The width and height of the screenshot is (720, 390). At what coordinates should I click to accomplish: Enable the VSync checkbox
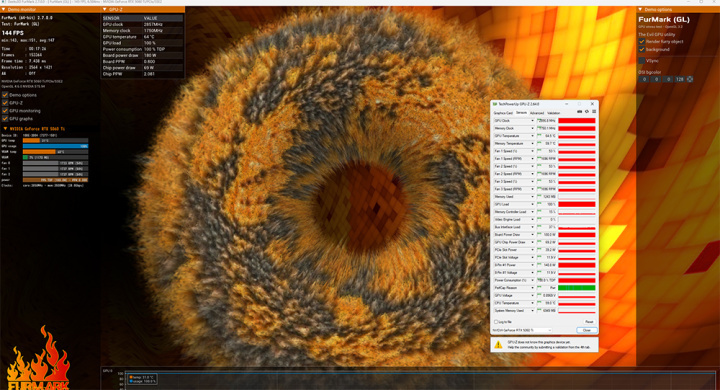(642, 61)
